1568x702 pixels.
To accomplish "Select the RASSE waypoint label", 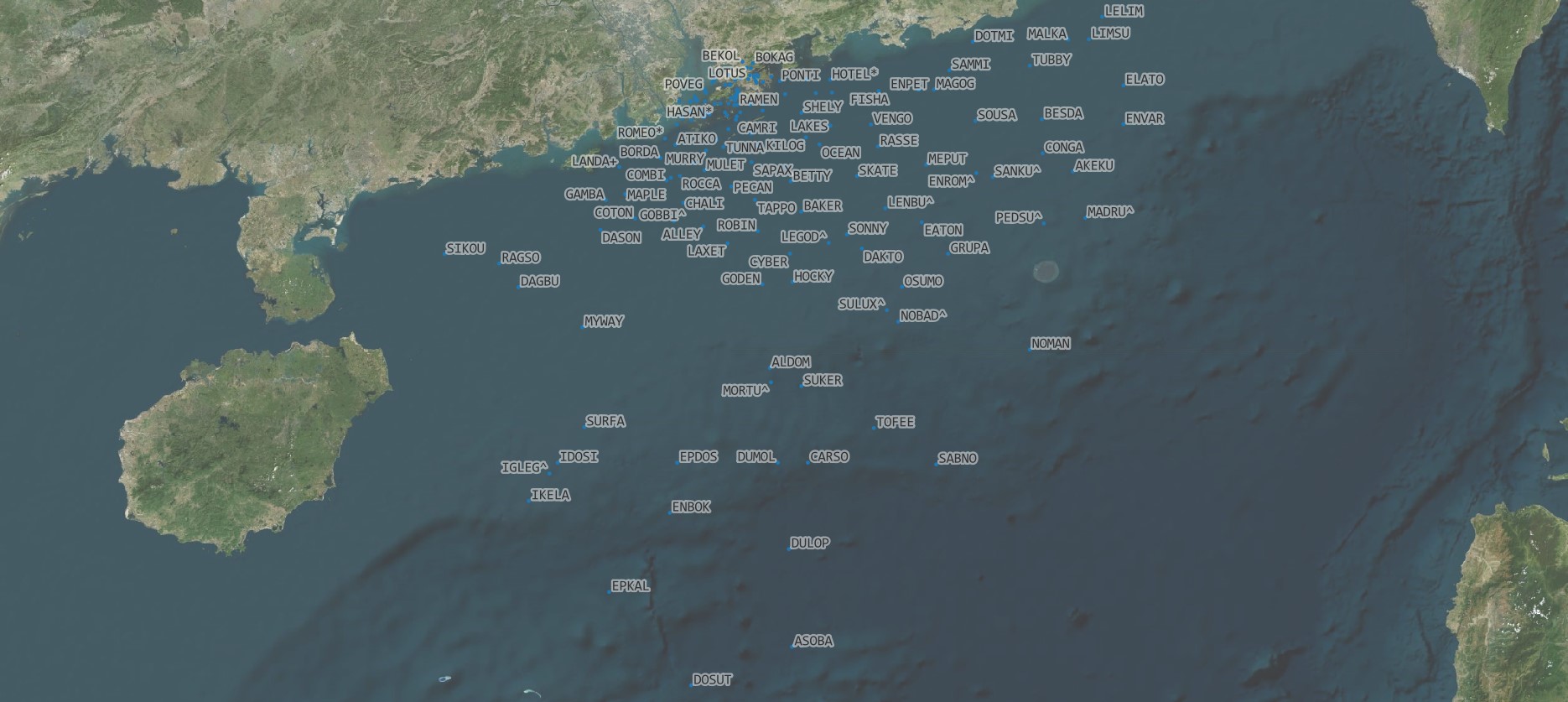I will pyautogui.click(x=899, y=141).
